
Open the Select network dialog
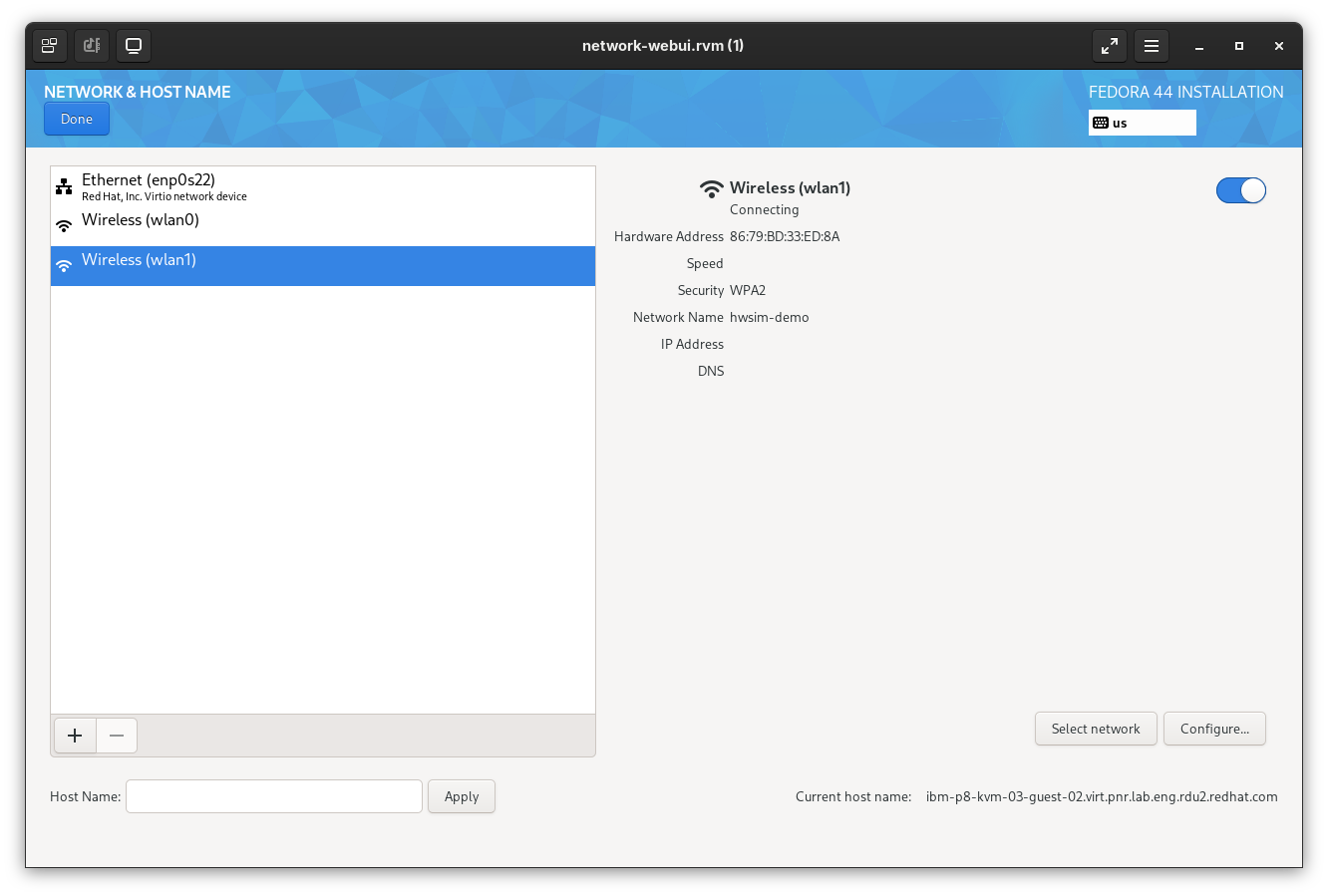click(1096, 729)
